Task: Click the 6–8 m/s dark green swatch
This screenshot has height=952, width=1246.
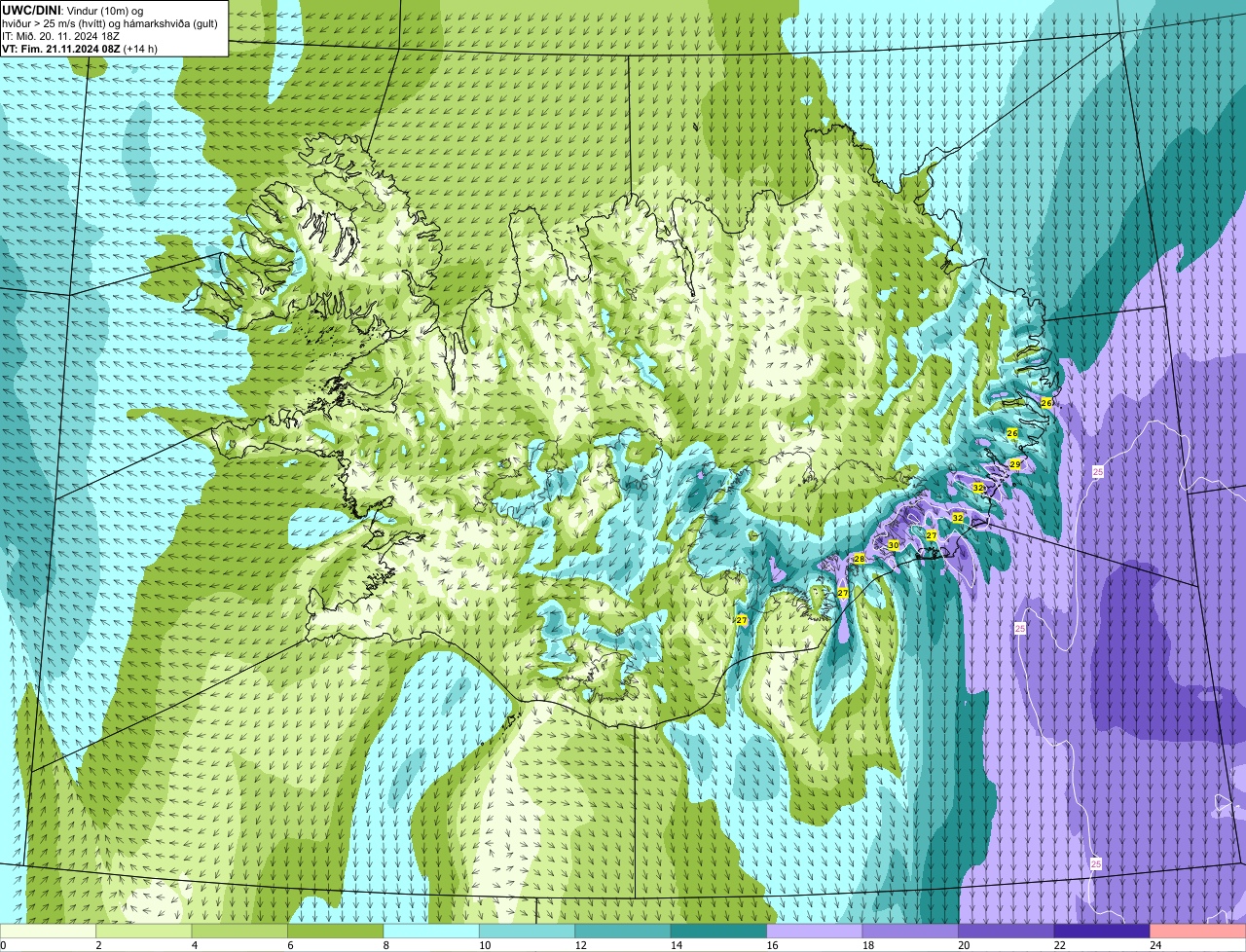Action: tap(336, 932)
